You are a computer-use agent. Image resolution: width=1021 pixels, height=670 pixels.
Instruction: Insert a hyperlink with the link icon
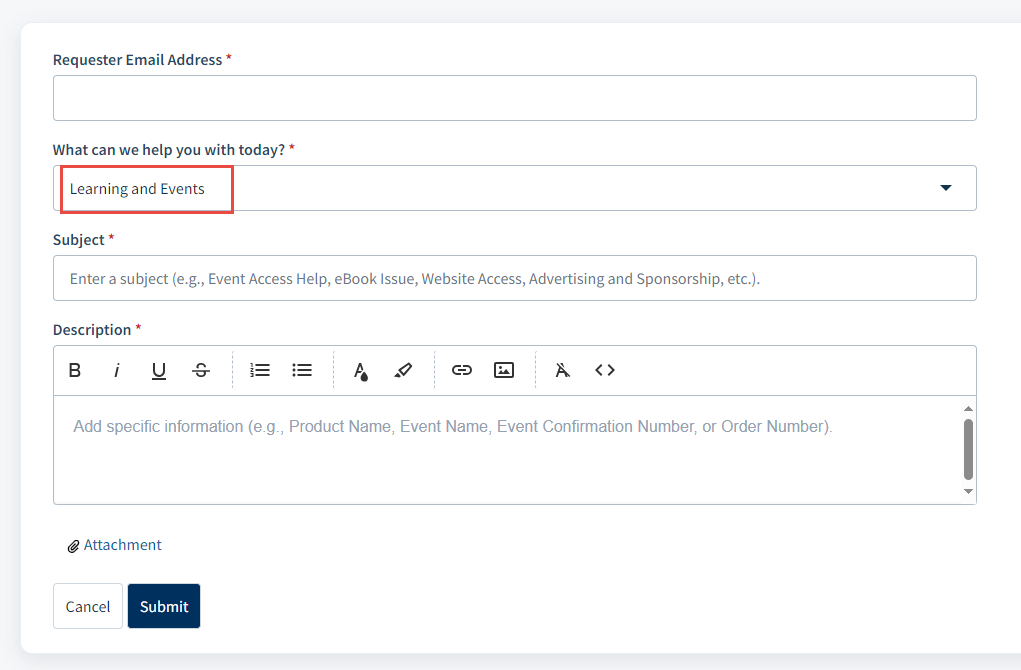coord(462,370)
